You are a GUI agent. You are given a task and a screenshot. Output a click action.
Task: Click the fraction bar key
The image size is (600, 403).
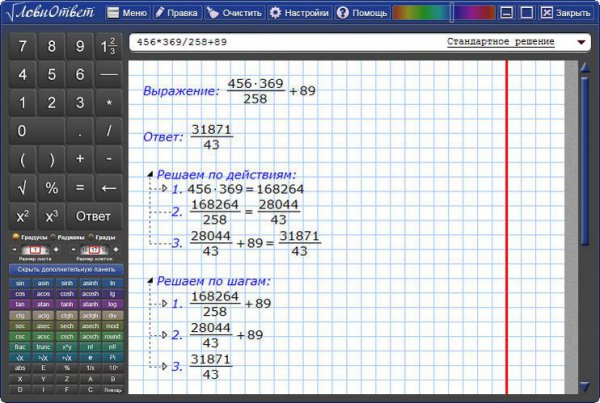pyautogui.click(x=109, y=74)
